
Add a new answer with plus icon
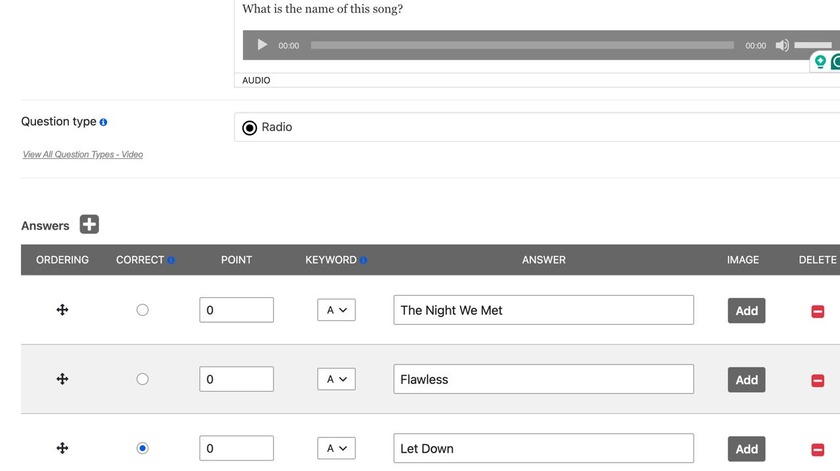point(89,225)
